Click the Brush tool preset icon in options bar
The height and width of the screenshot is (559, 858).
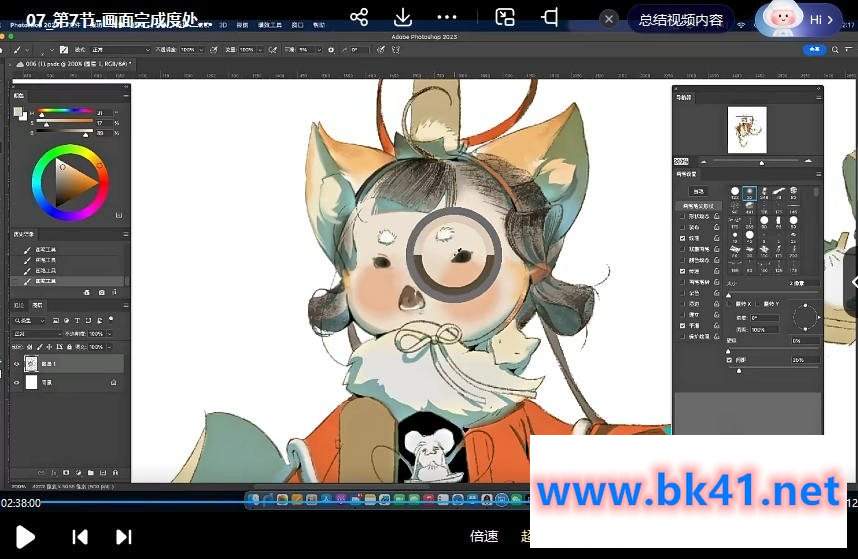[x=18, y=50]
